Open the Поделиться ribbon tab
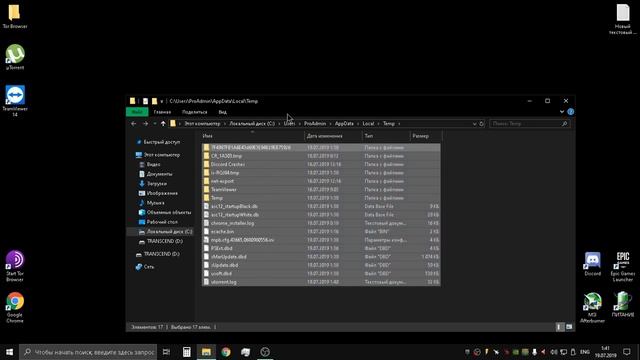Image resolution: width=640 pixels, height=360 pixels. [x=194, y=112]
